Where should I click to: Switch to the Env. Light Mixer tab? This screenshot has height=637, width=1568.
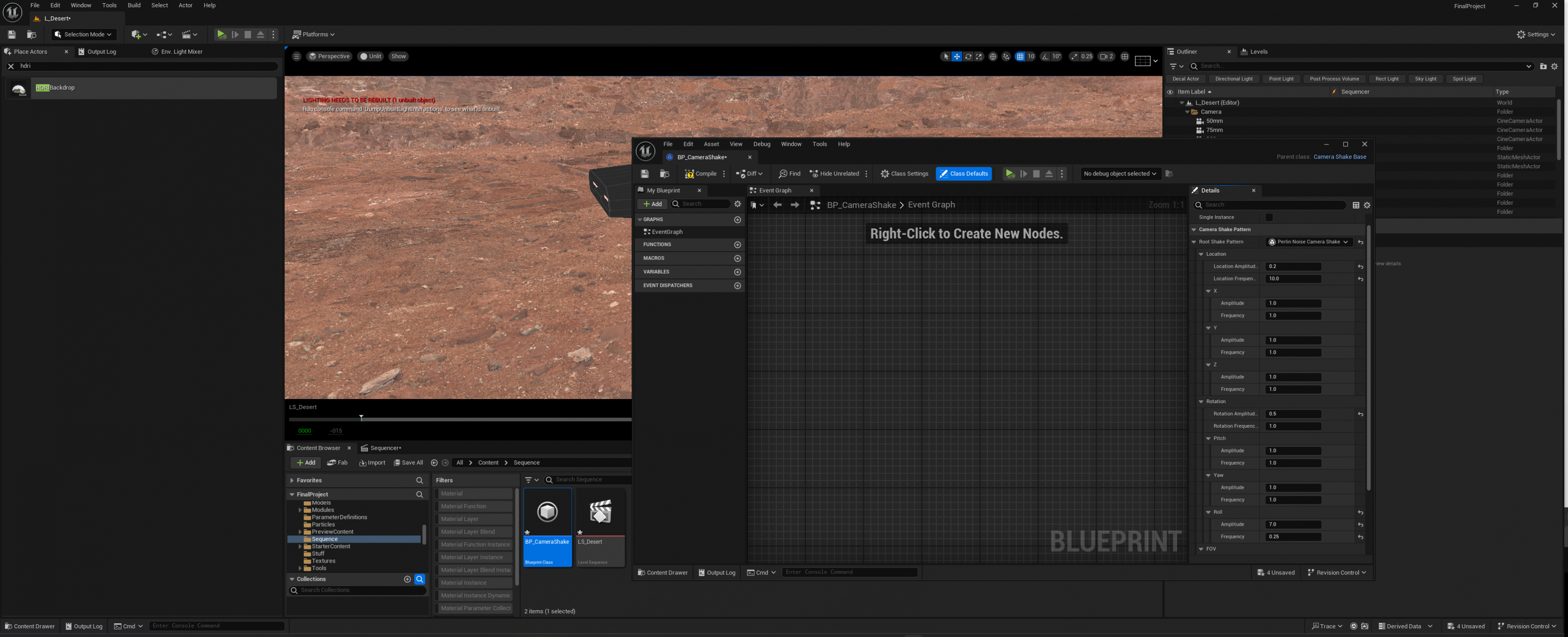click(x=176, y=52)
